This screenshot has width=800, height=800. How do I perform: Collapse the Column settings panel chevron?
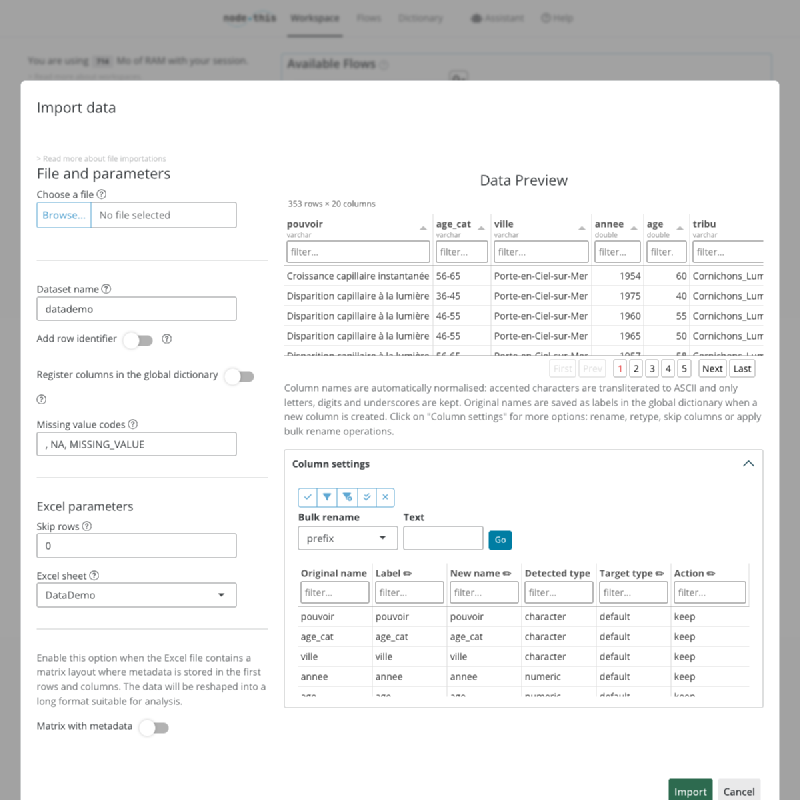pos(748,464)
